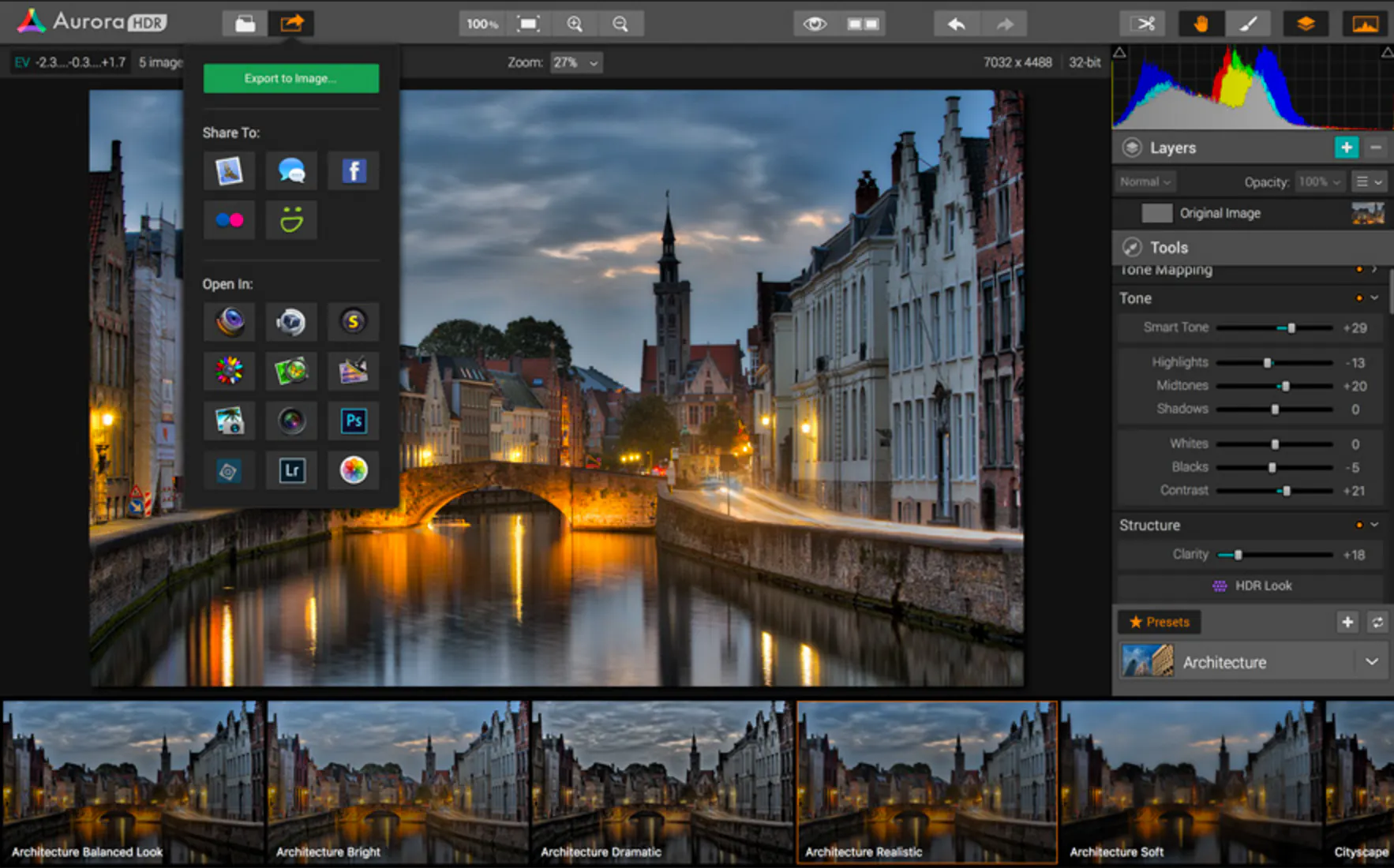Toggle the Tone section orange dot
The height and width of the screenshot is (868, 1394).
coord(1358,297)
